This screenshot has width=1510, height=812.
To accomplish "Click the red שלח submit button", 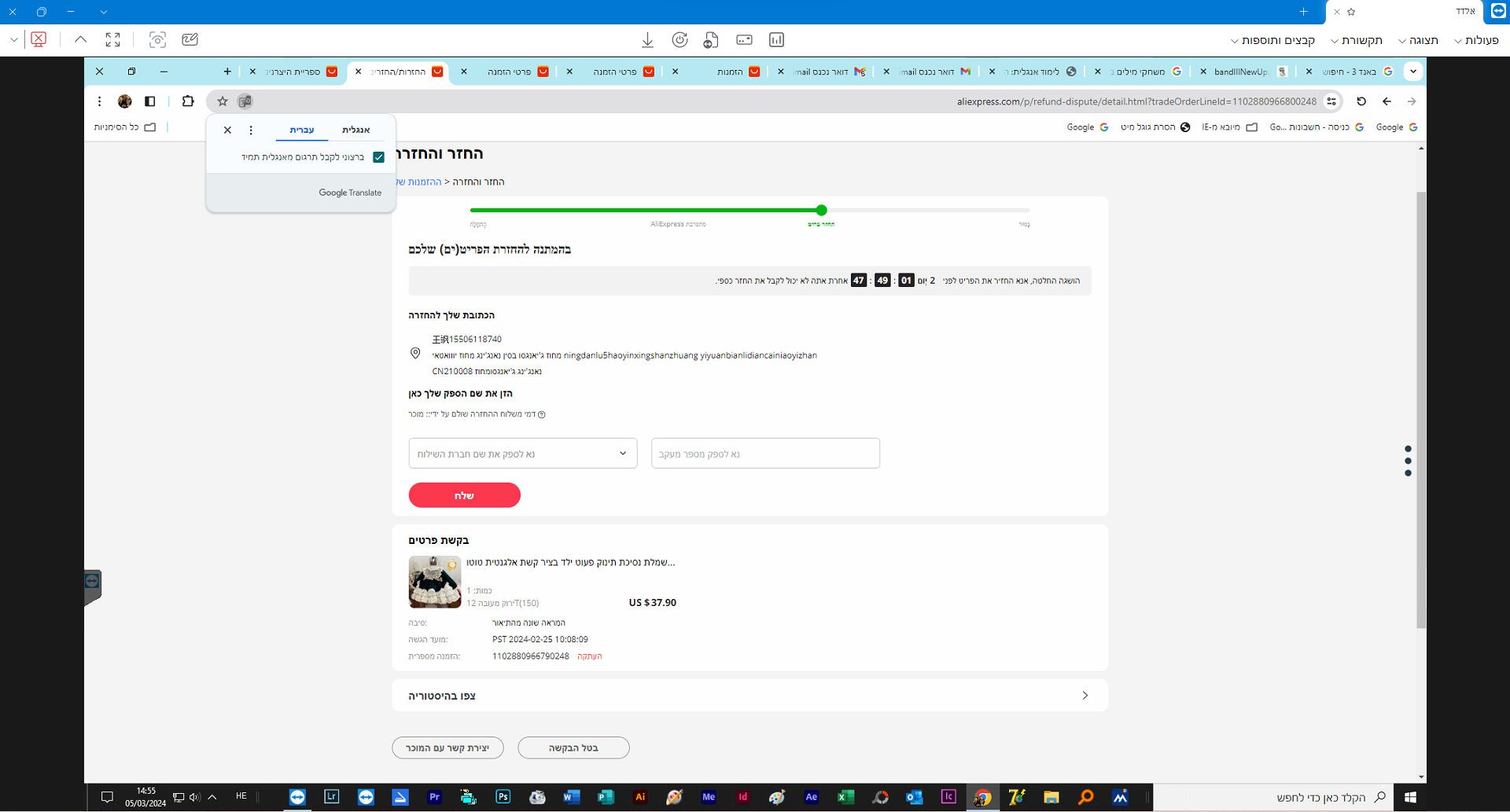I will (464, 495).
